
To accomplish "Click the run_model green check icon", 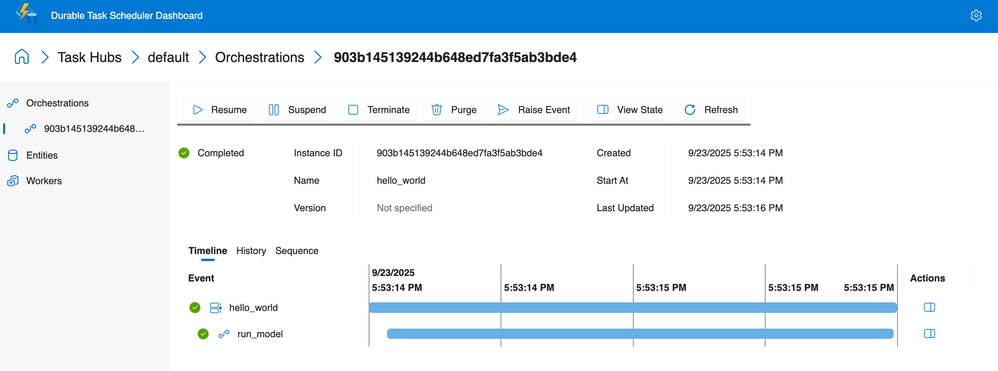I will pos(204,333).
